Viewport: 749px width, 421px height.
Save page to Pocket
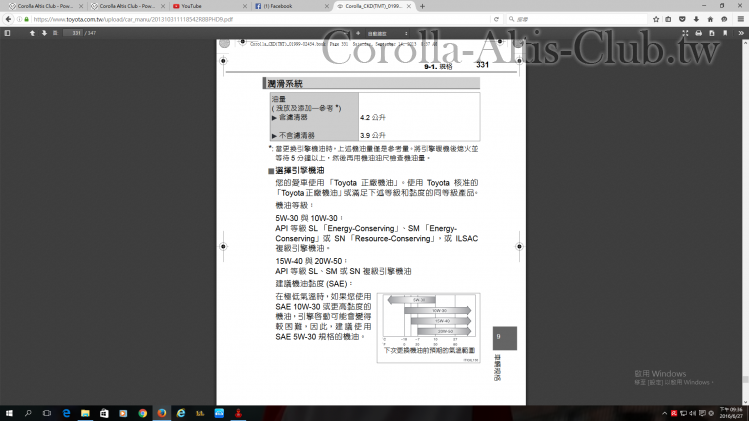(682, 19)
